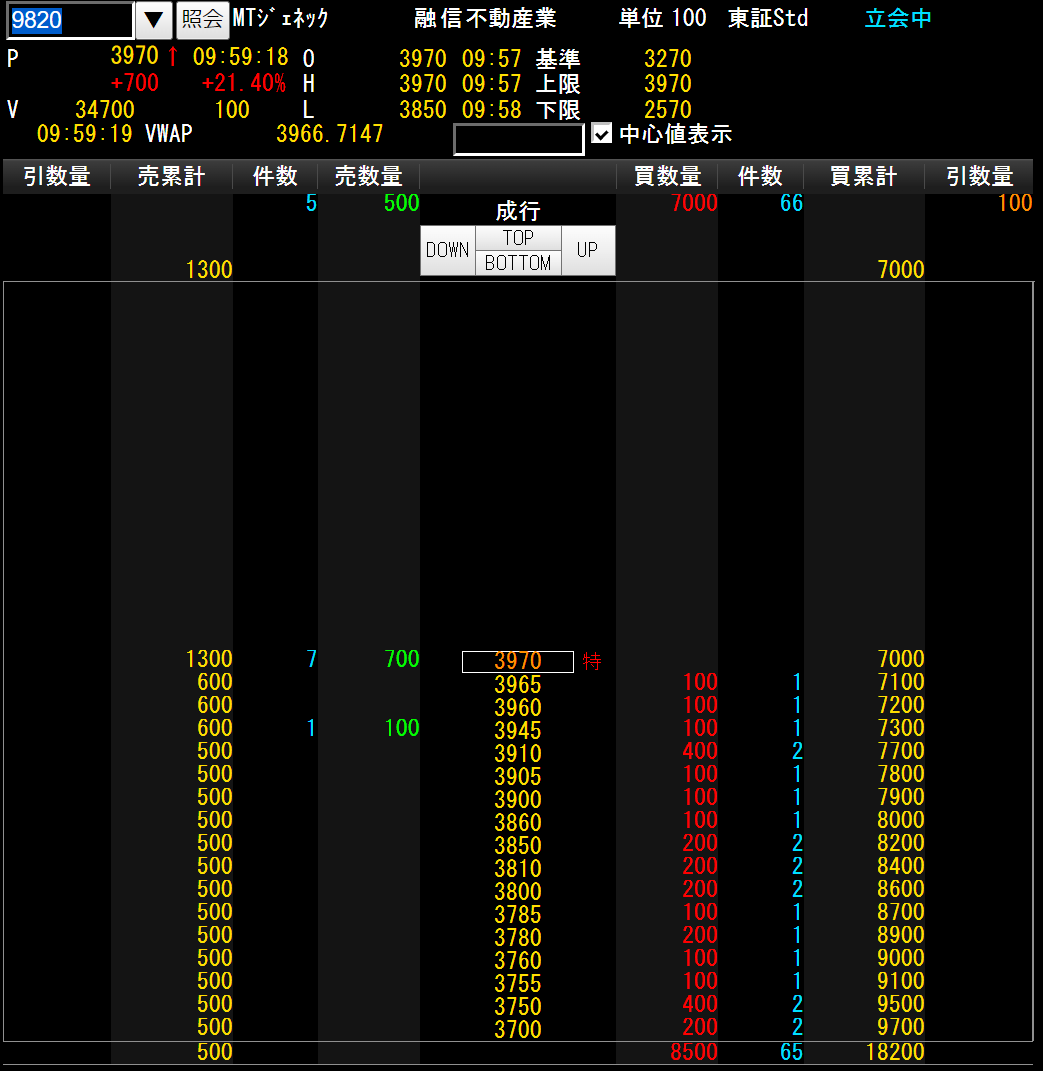This screenshot has width=1043, height=1071.
Task: Click total buy quantity 8500
Action: pos(694,1052)
